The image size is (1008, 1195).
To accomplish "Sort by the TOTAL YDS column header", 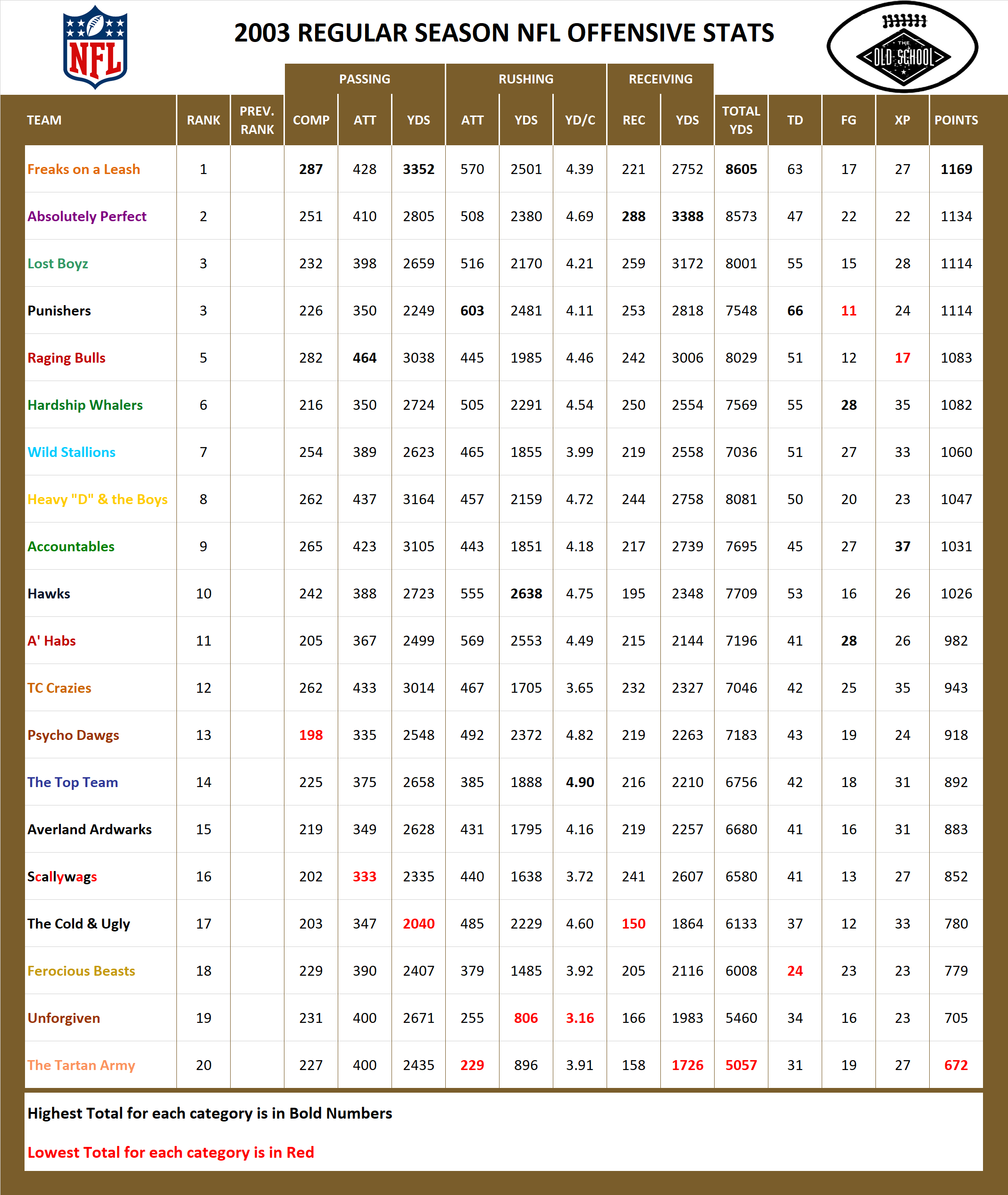I will (x=741, y=120).
